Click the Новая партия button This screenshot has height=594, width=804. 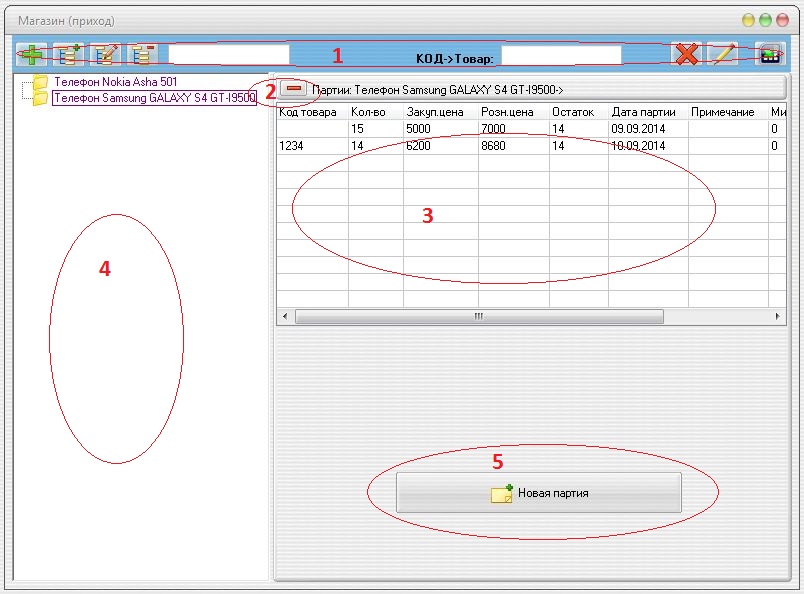(539, 493)
